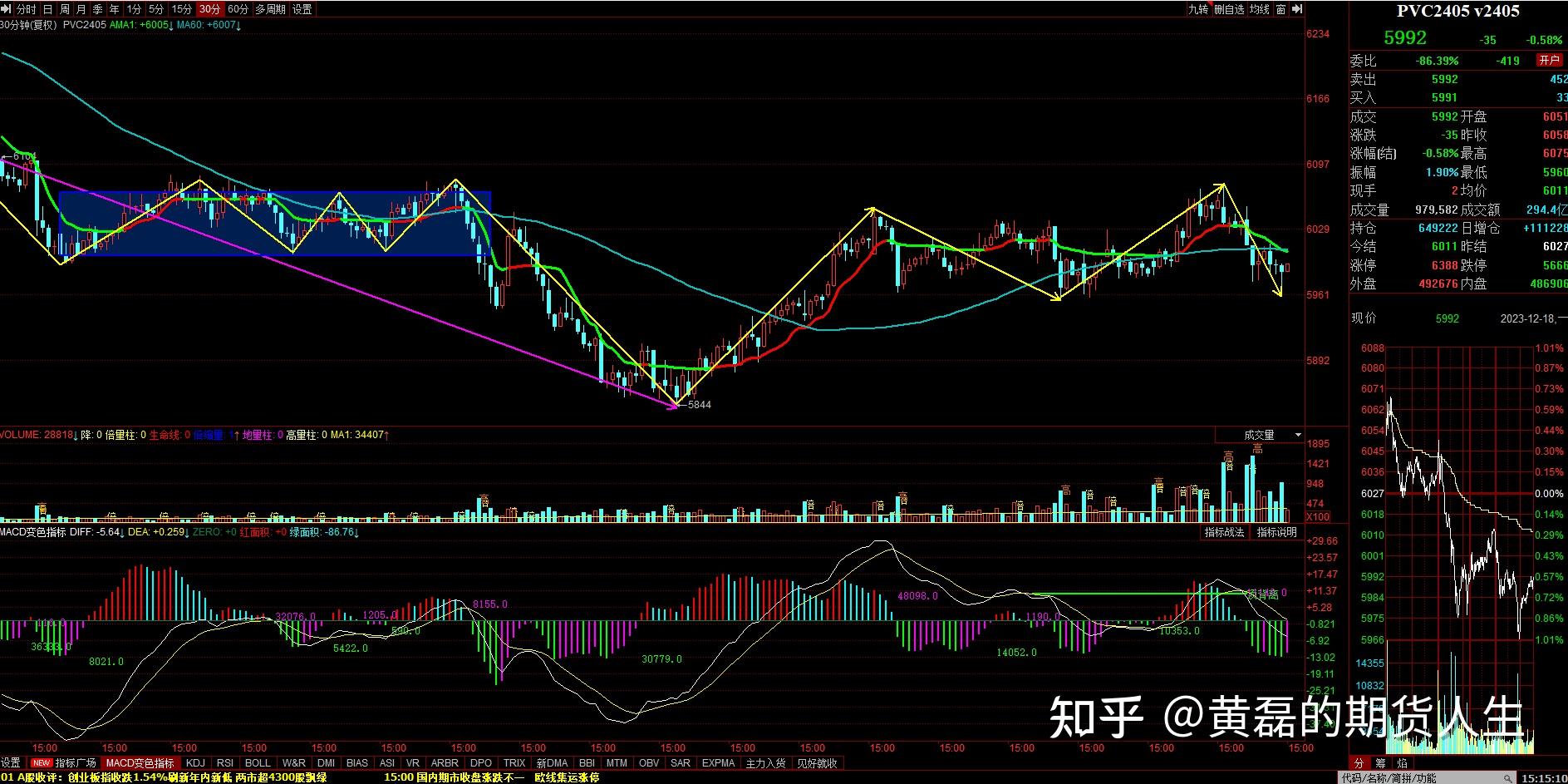The image size is (1568, 784).
Task: Select the 年 yearly period tab
Action: click(114, 9)
